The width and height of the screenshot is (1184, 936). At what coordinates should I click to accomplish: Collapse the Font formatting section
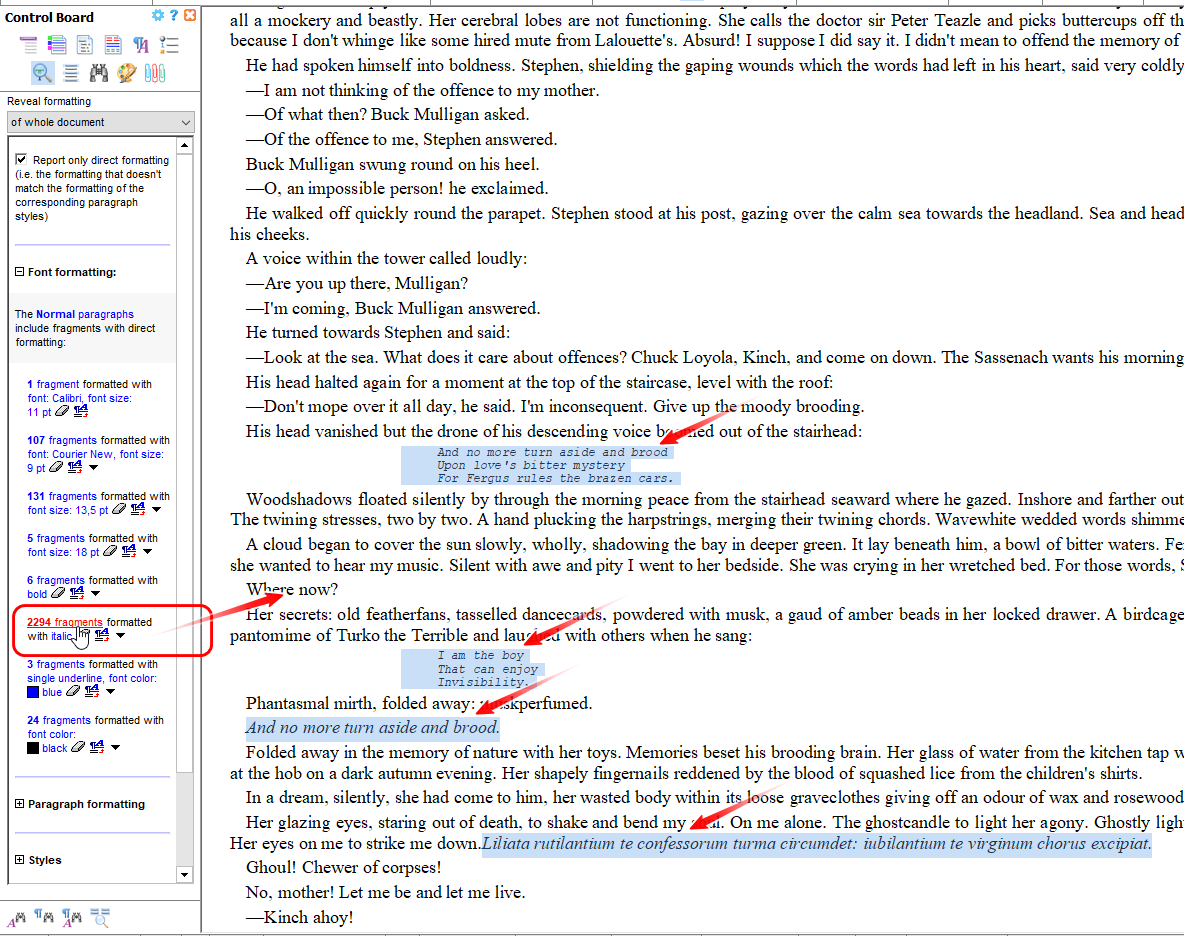(20, 272)
